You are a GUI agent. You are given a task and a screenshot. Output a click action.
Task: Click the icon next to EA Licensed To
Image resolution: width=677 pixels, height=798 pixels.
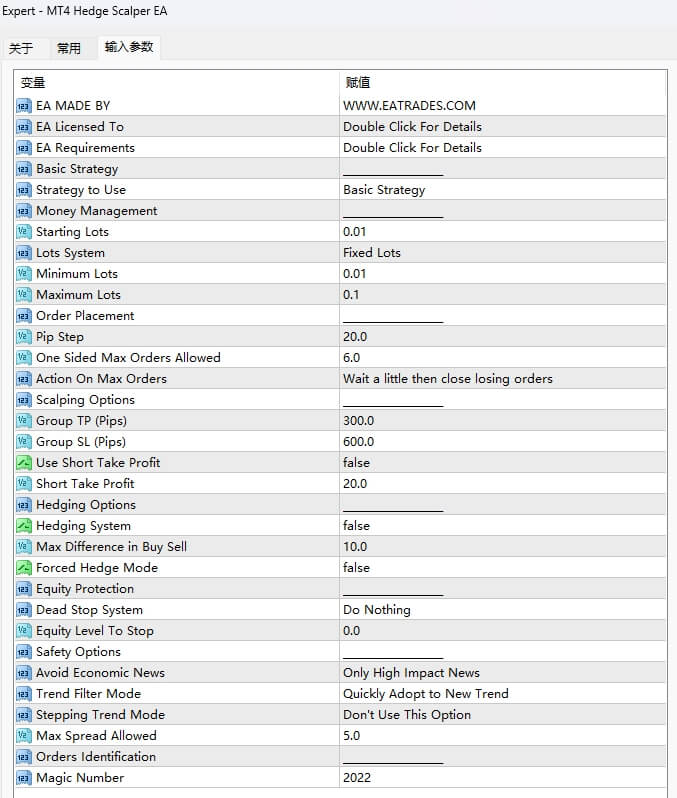tap(24, 127)
